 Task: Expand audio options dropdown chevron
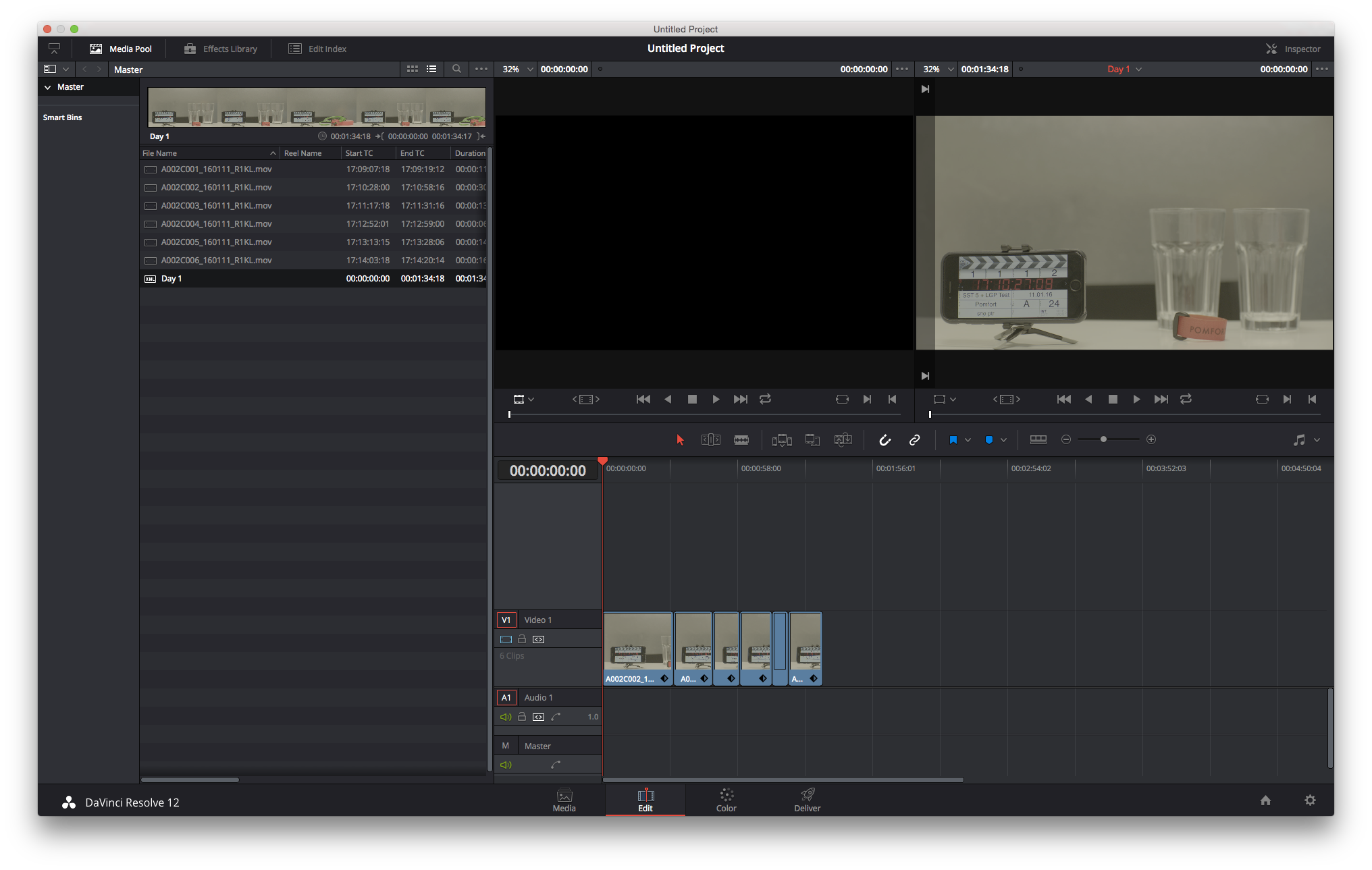tap(1317, 440)
